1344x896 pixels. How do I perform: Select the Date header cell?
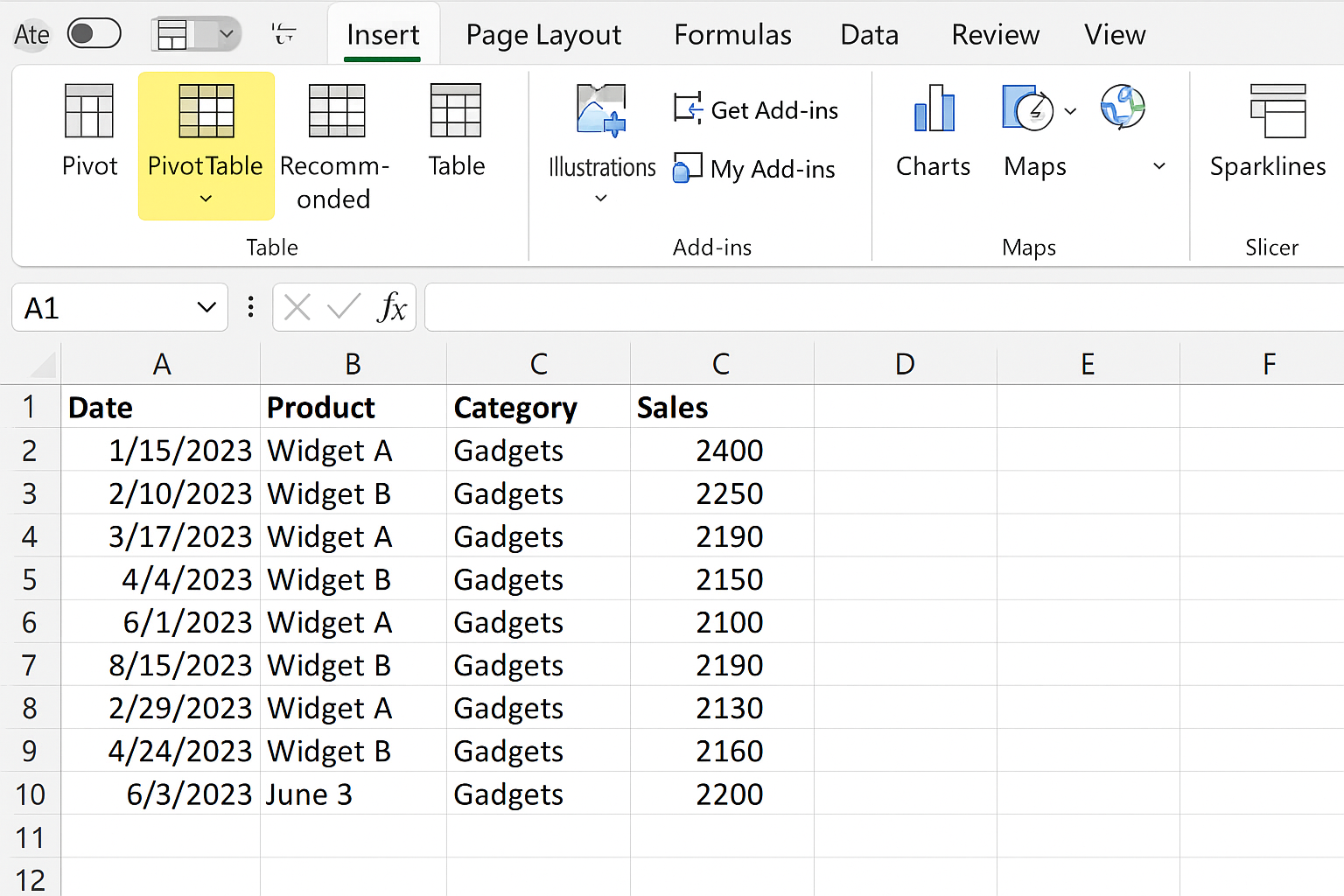click(161, 407)
